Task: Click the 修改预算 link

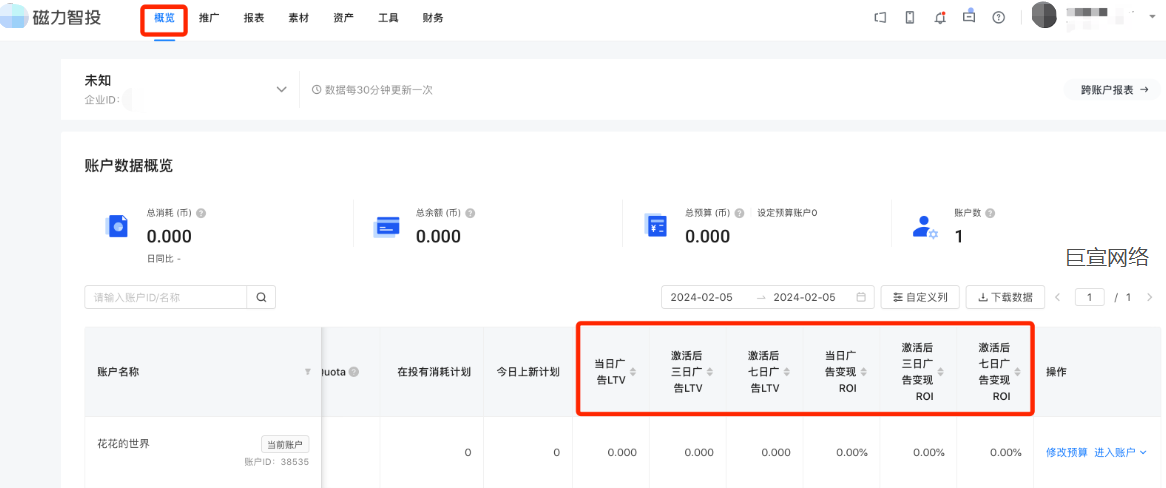Action: coord(1067,452)
